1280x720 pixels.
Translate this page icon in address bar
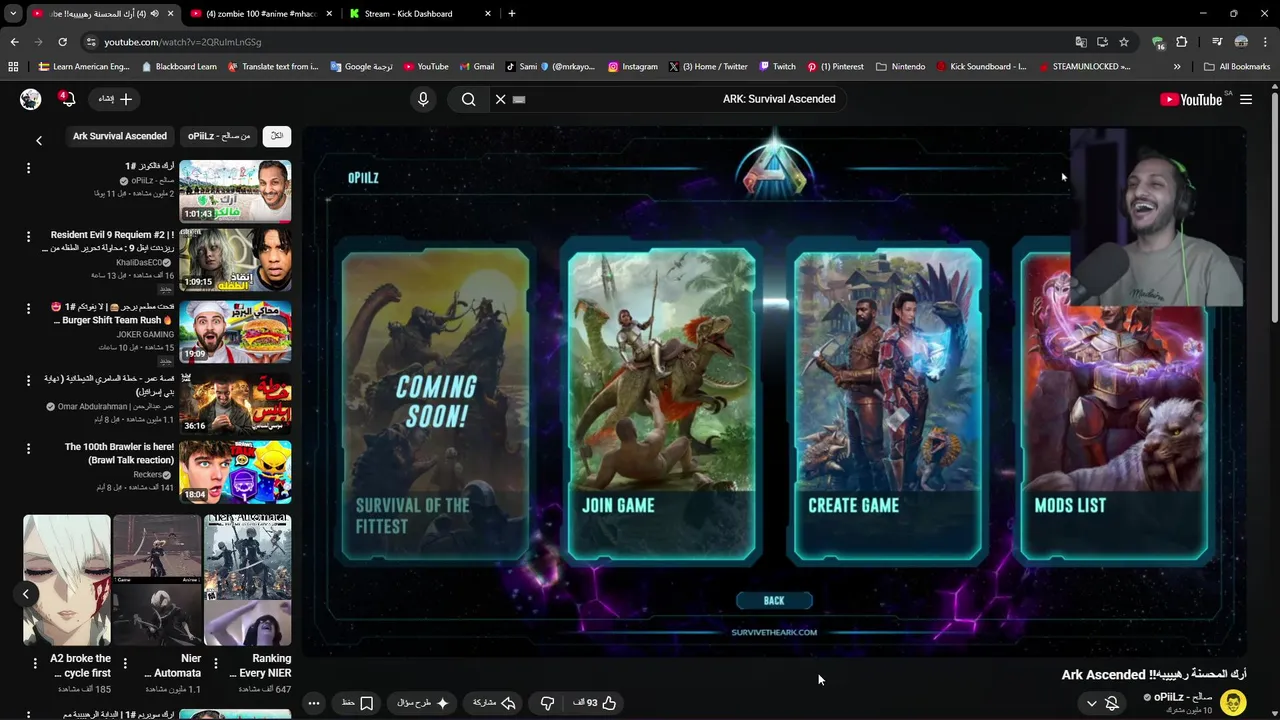[x=1081, y=42]
